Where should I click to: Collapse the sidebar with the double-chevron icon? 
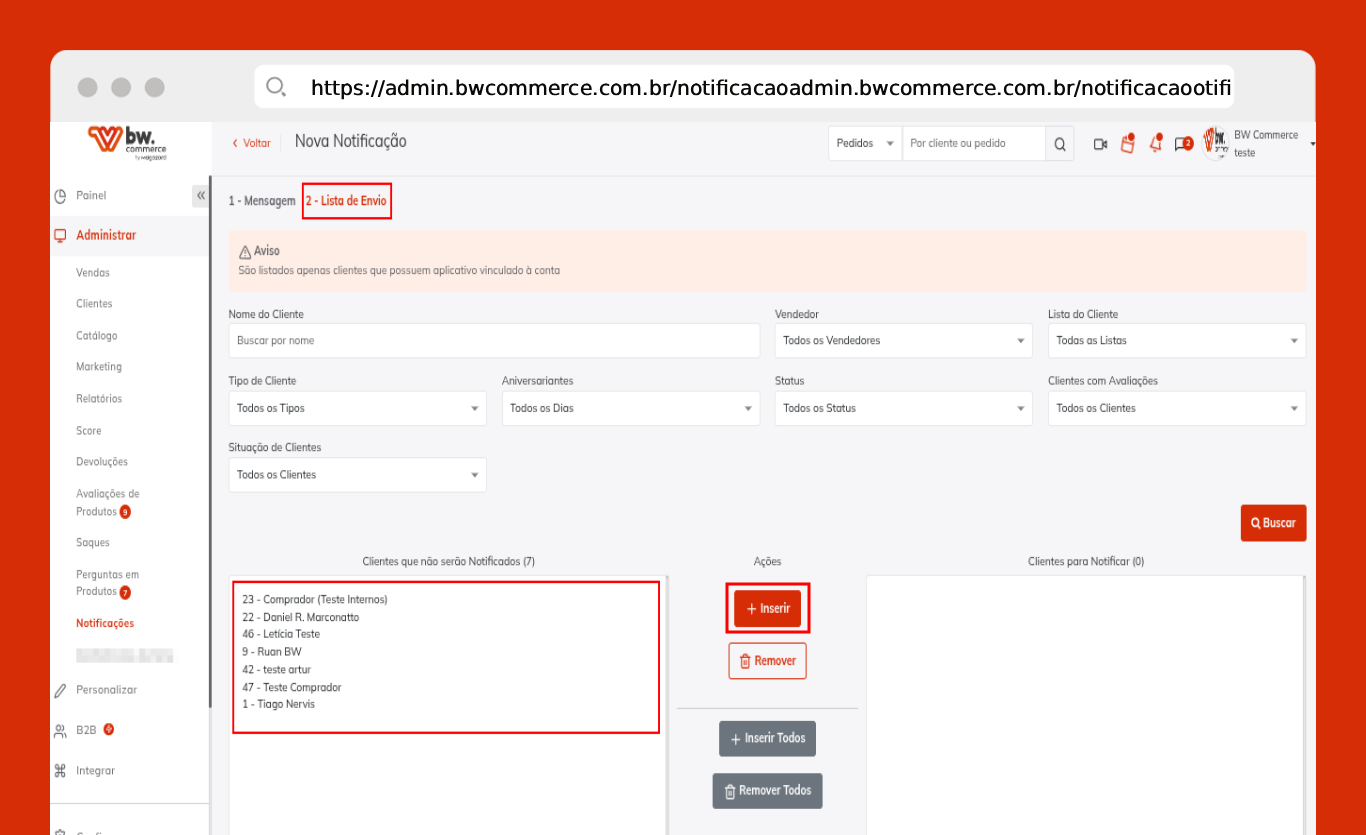[x=200, y=196]
